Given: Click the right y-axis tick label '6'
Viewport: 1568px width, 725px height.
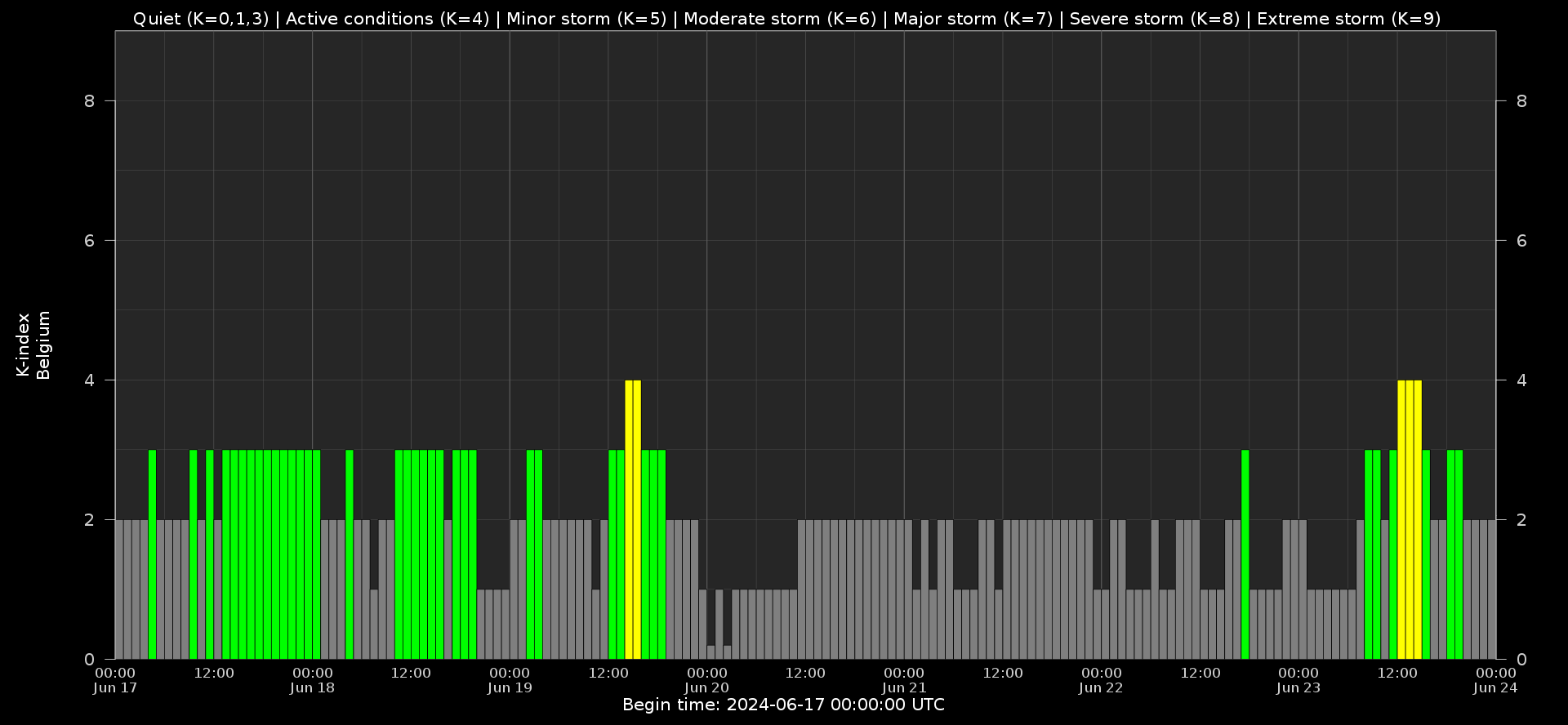Looking at the screenshot, I should (x=1521, y=241).
